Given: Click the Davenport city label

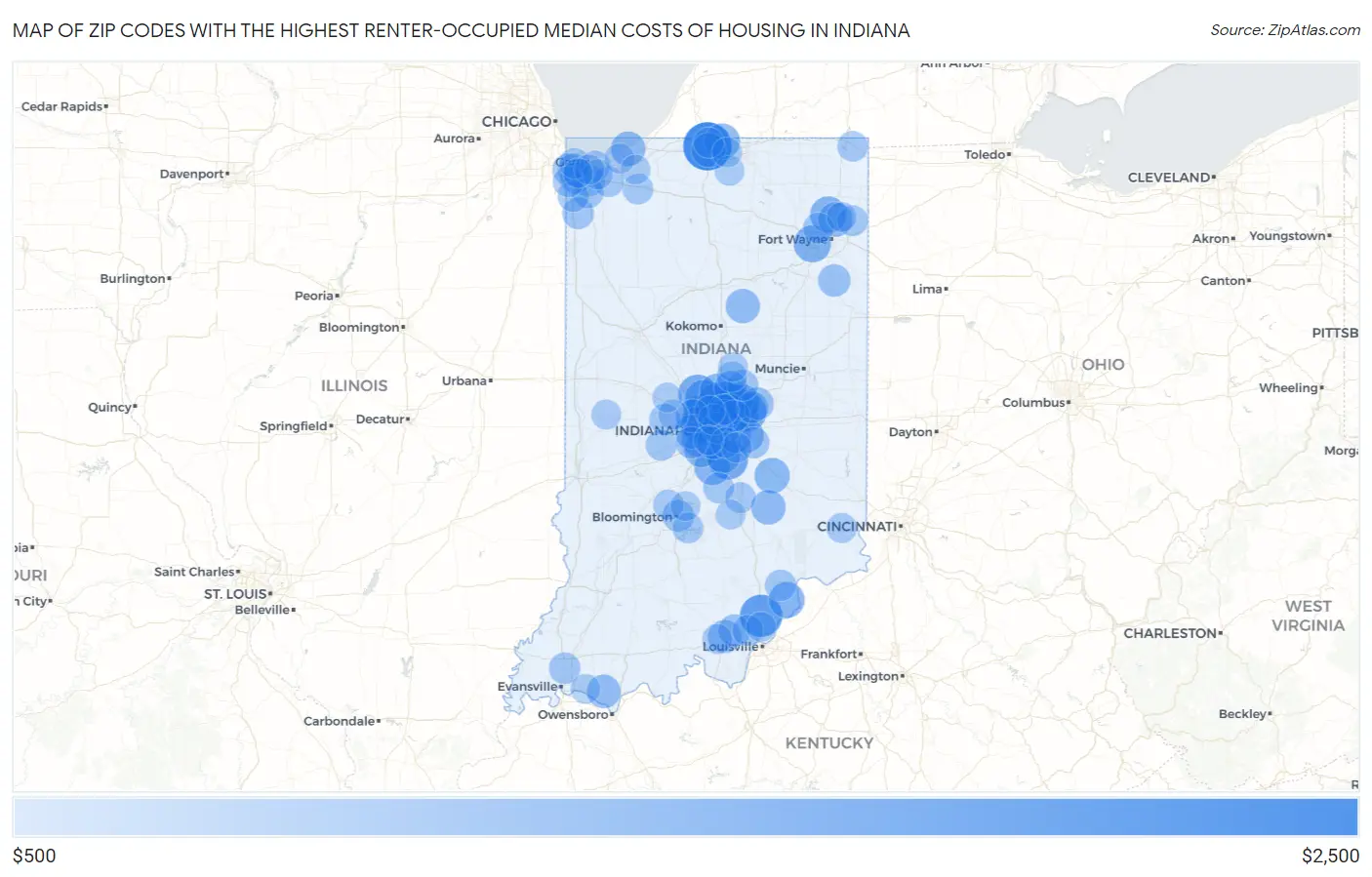Looking at the screenshot, I should 191,174.
